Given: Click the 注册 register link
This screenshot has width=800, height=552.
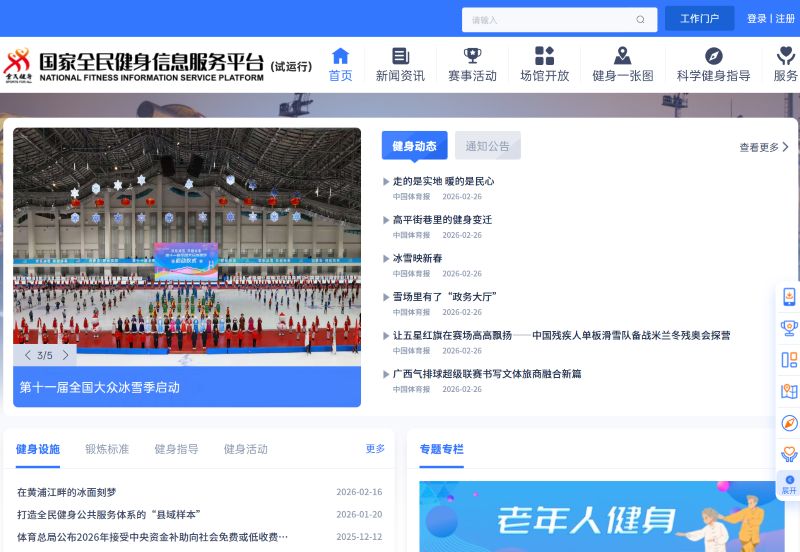Looking at the screenshot, I should [785, 19].
